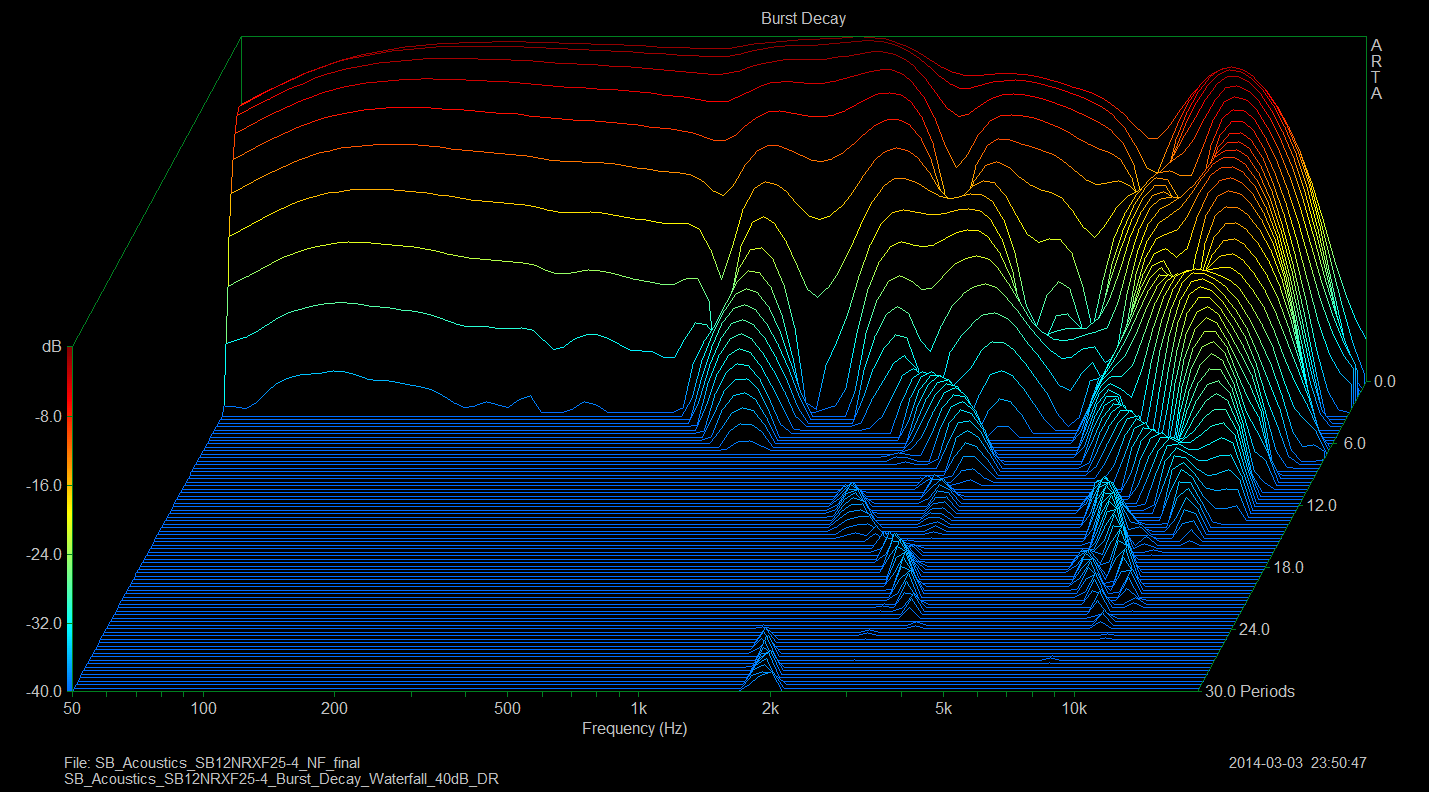The height and width of the screenshot is (792, 1429).
Task: Click the 200 Hz frequency axis label
Action: [x=334, y=709]
